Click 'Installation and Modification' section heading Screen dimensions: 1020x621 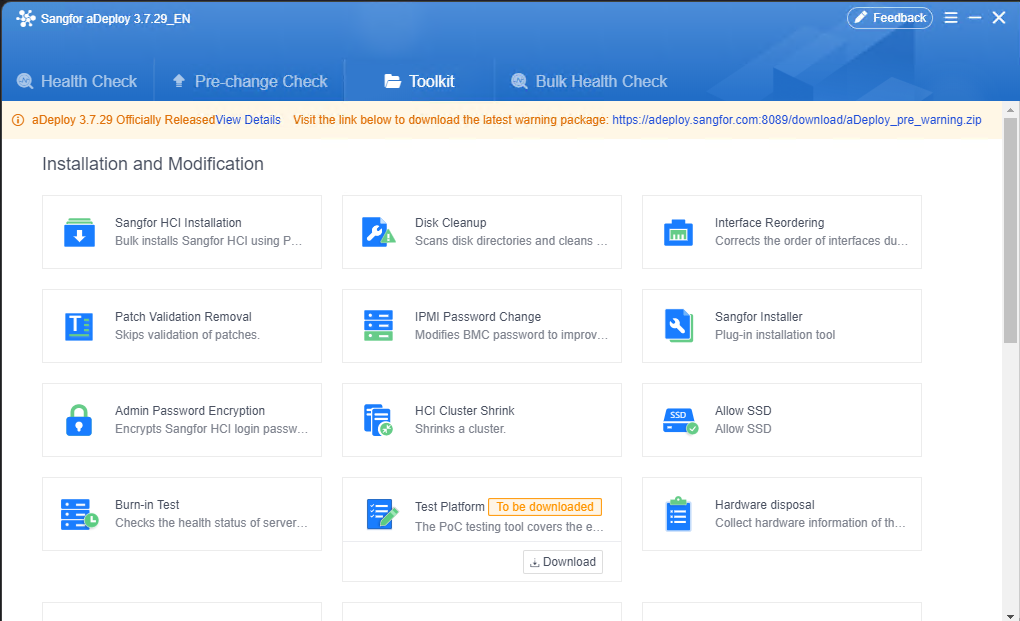click(153, 164)
